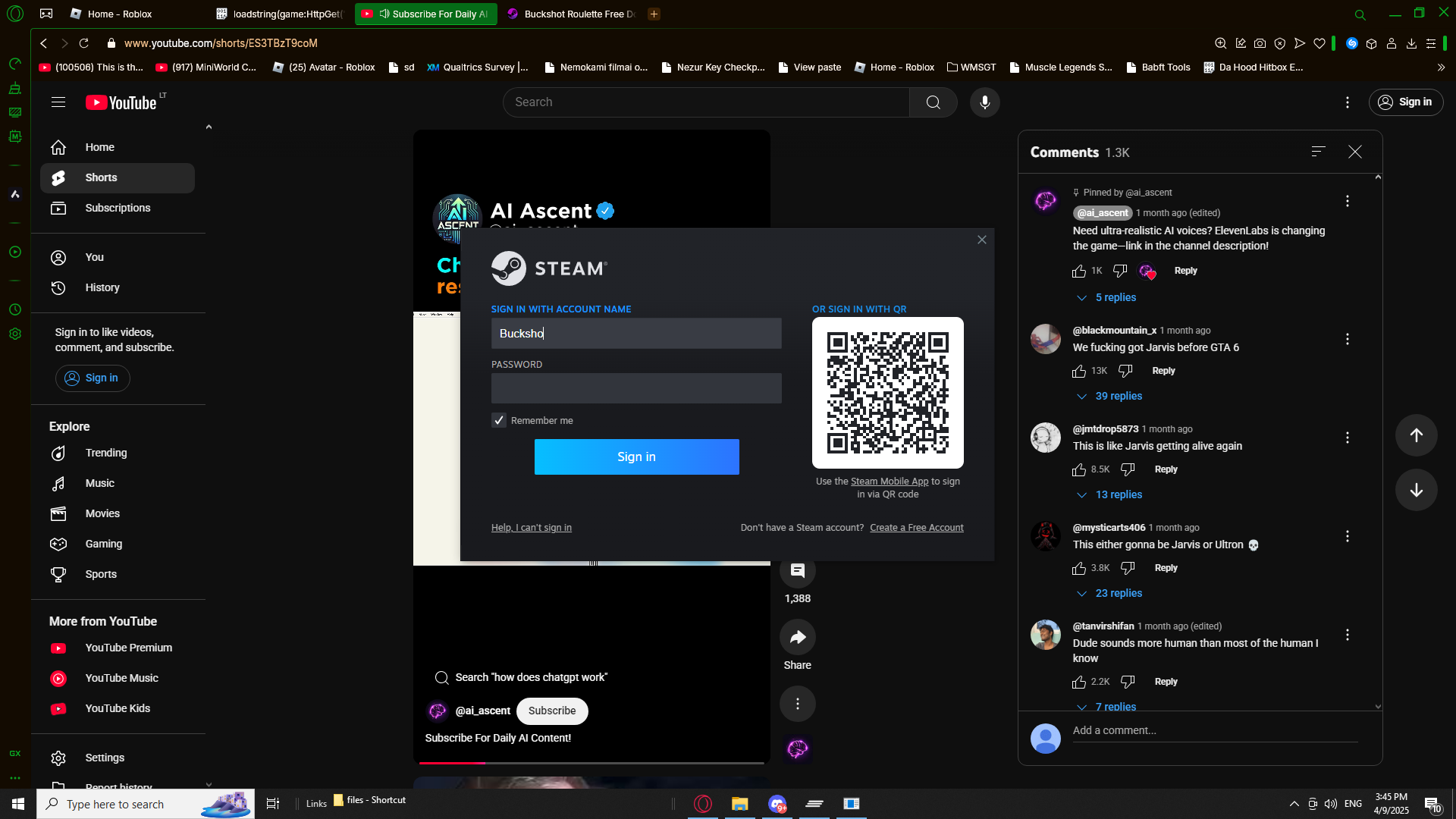
Task: Open Settings in the YouTube sidebar
Action: click(118, 758)
